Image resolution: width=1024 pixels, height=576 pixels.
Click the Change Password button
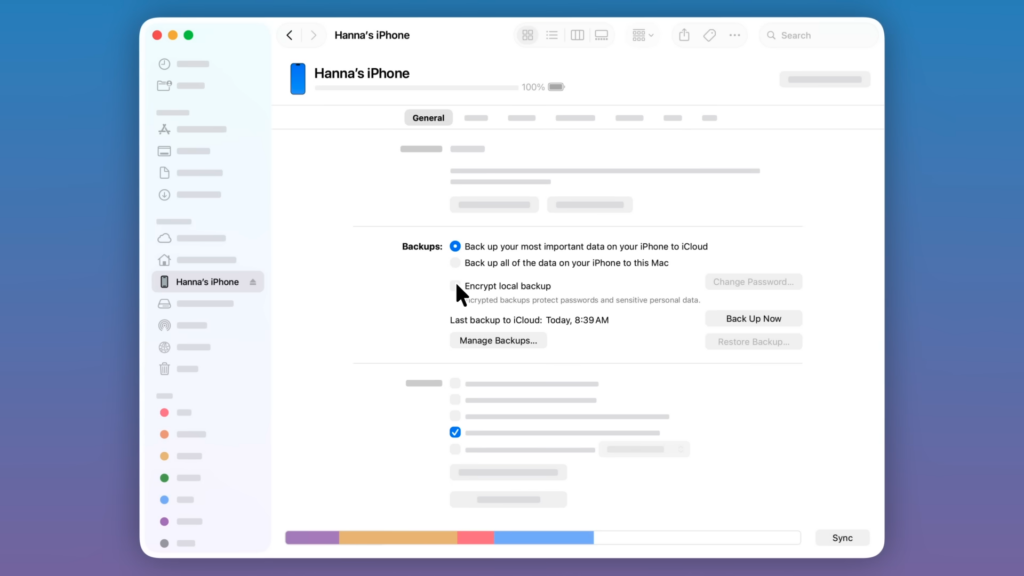(x=754, y=282)
